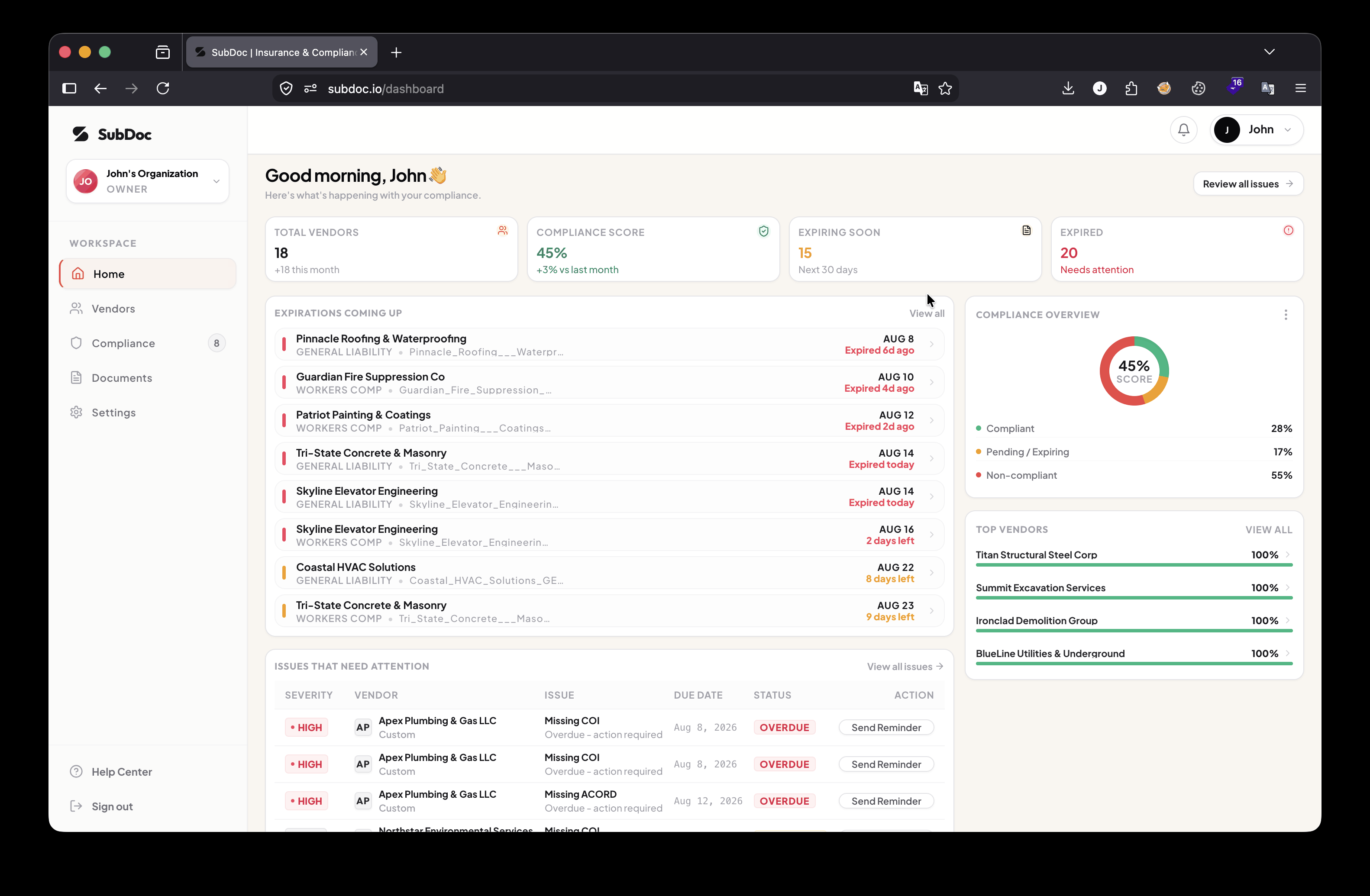Click the Total Vendors people icon
Screen dimensions: 1370x896
click(x=503, y=231)
